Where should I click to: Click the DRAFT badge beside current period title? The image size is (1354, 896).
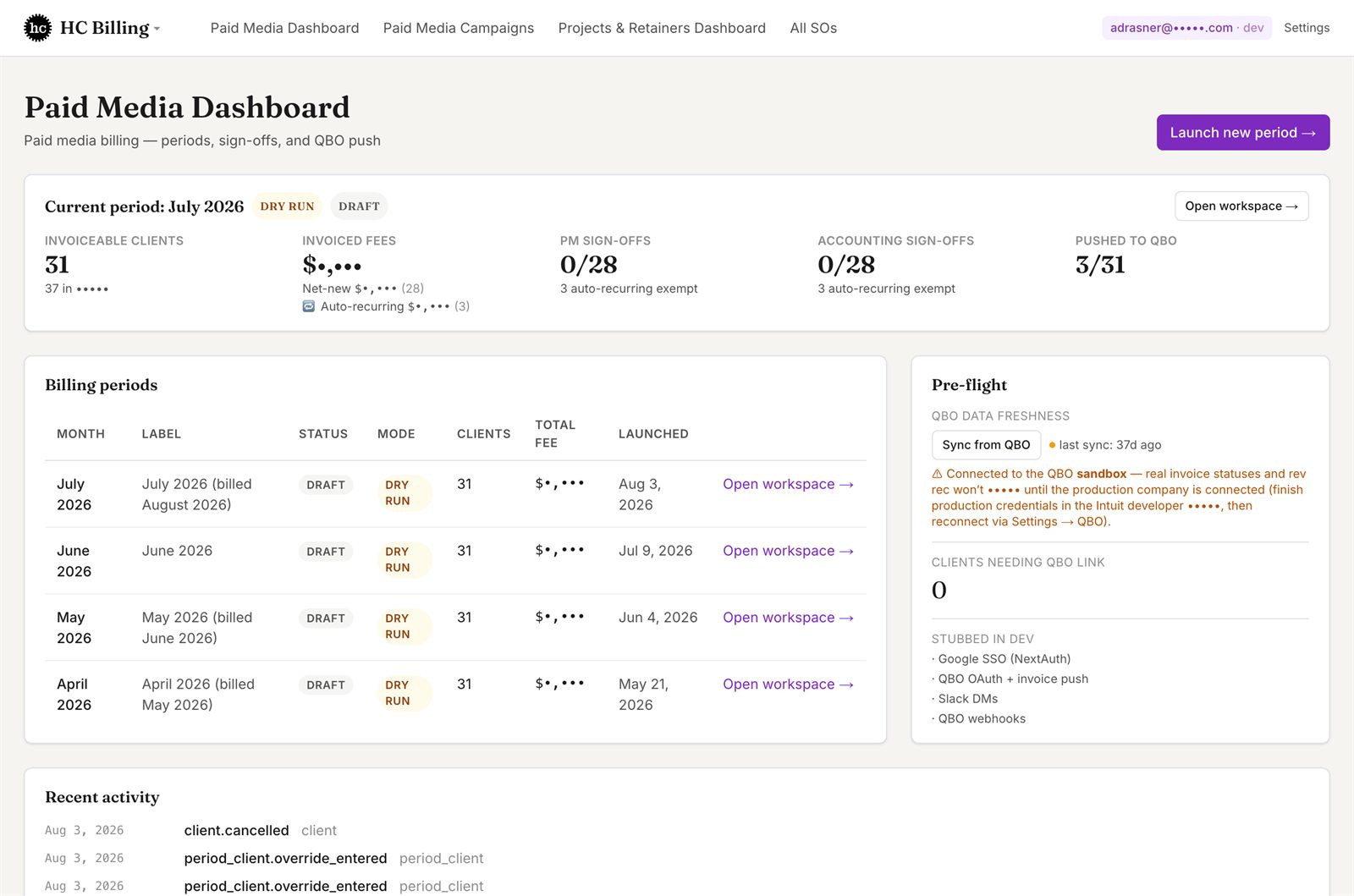tap(359, 206)
